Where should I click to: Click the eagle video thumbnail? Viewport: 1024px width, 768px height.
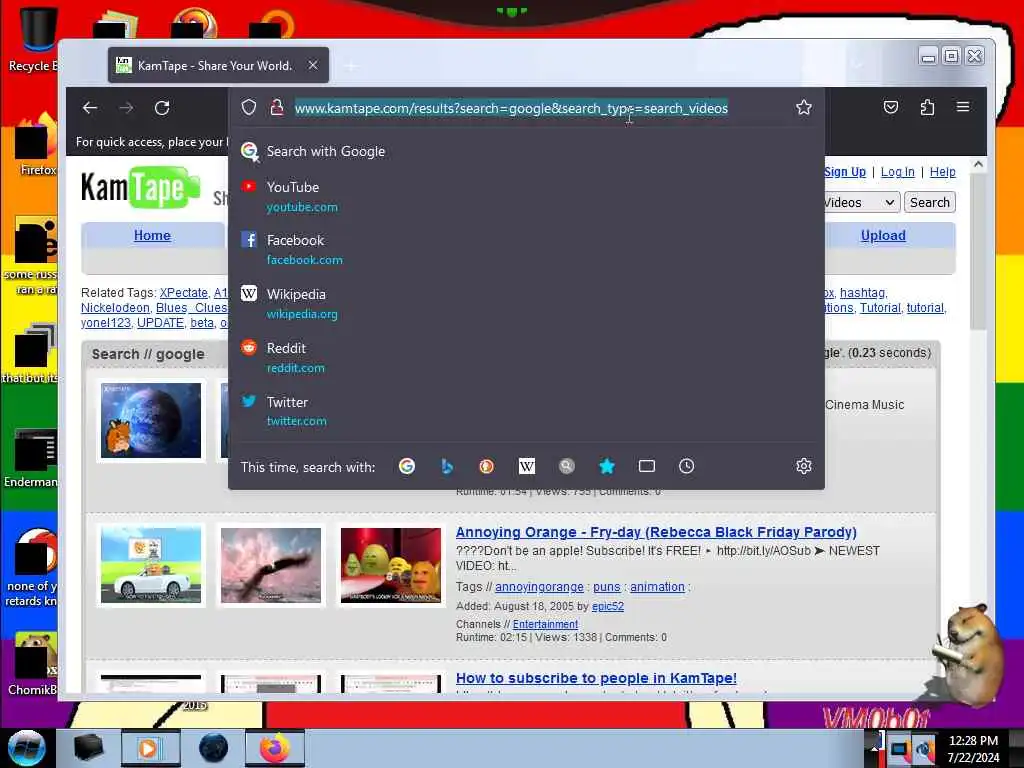click(x=271, y=566)
